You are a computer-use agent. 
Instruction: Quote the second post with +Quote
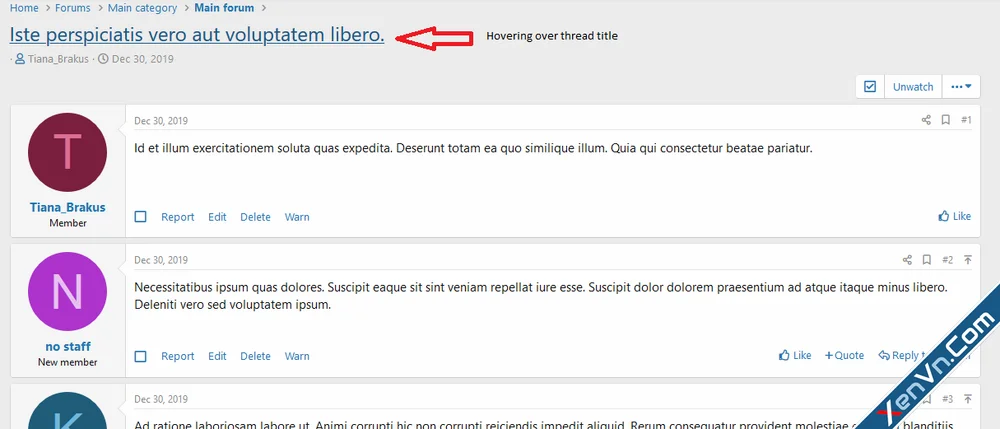(844, 355)
